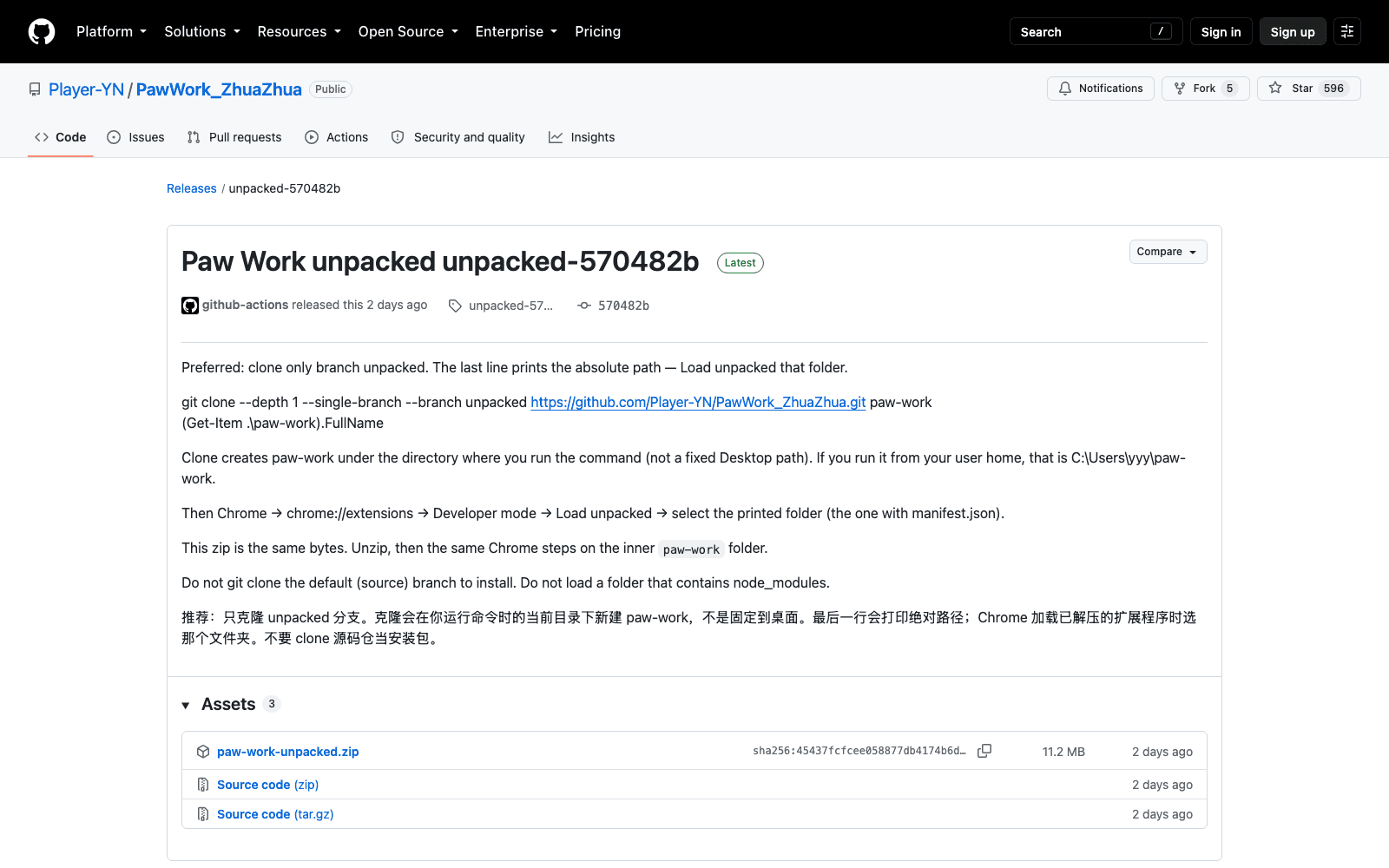Open the fork count badge 5
Screen dimensions: 1389x868
click(x=1229, y=89)
